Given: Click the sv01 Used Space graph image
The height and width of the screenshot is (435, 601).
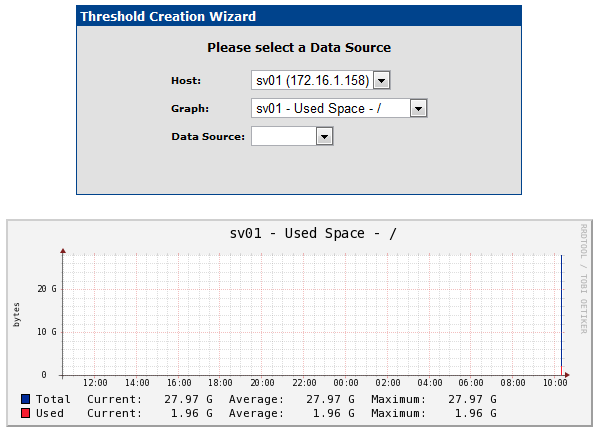Looking at the screenshot, I should (x=299, y=323).
